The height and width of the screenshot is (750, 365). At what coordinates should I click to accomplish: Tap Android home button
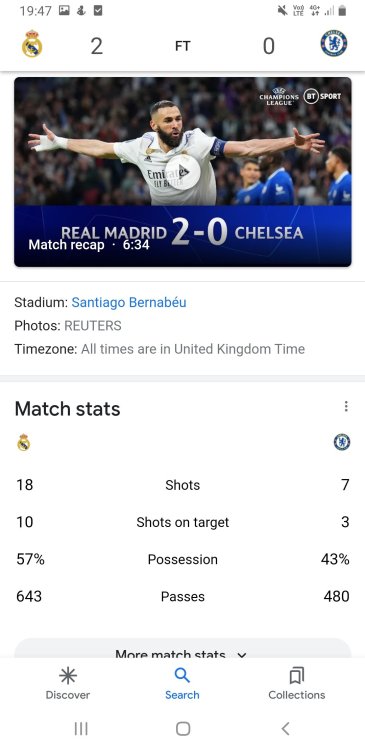pos(183,728)
